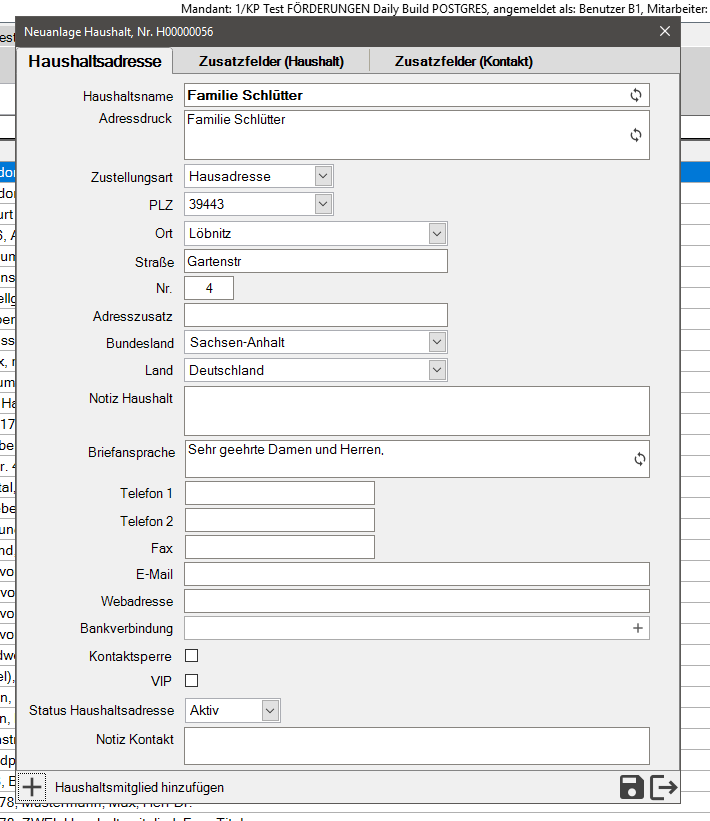This screenshot has width=710, height=821.
Task: Click the plus icon for Haushaltsmitglied
Action: 32,787
